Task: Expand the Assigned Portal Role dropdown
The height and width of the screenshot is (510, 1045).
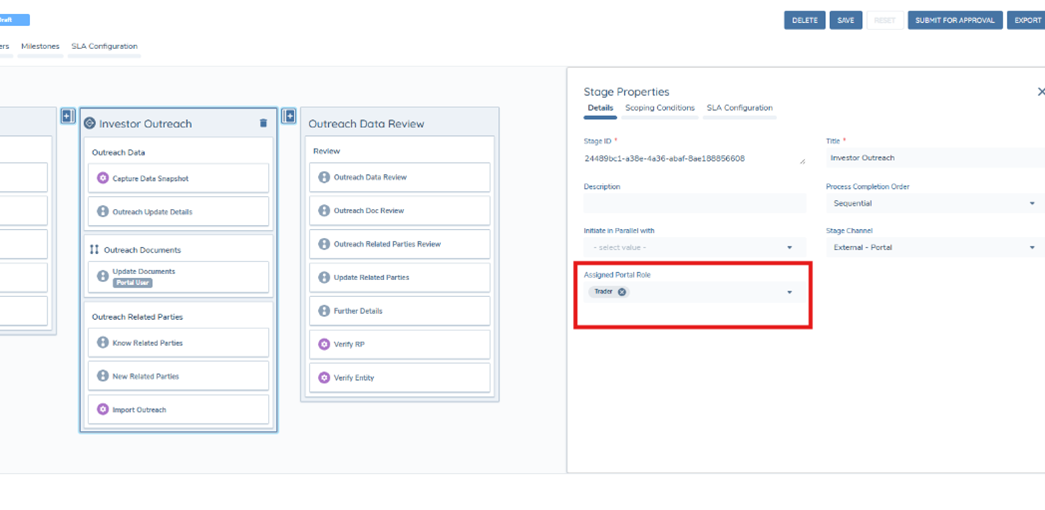Action: point(789,292)
